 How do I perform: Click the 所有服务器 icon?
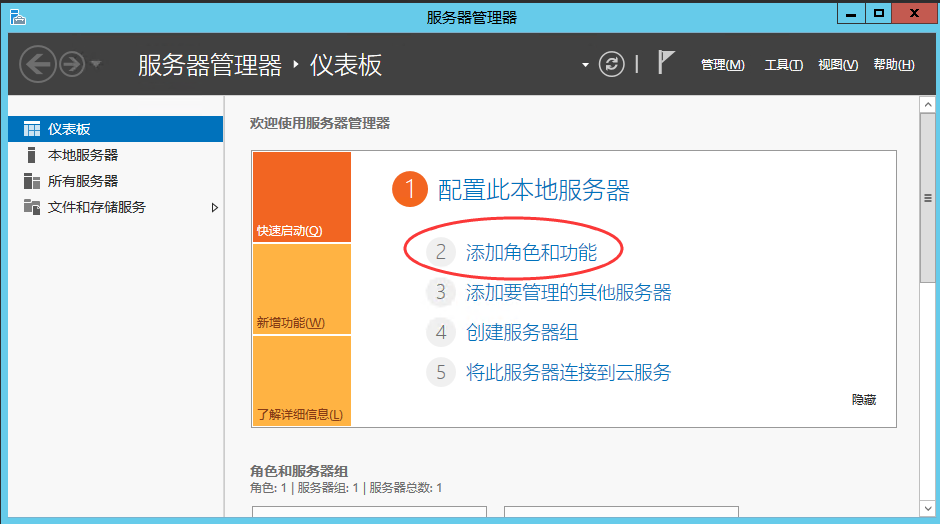(32, 181)
